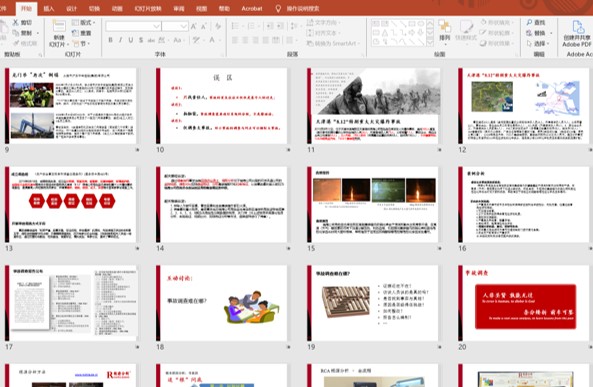Click the center align paragraph icon
593x387 pixels.
click(245, 40)
